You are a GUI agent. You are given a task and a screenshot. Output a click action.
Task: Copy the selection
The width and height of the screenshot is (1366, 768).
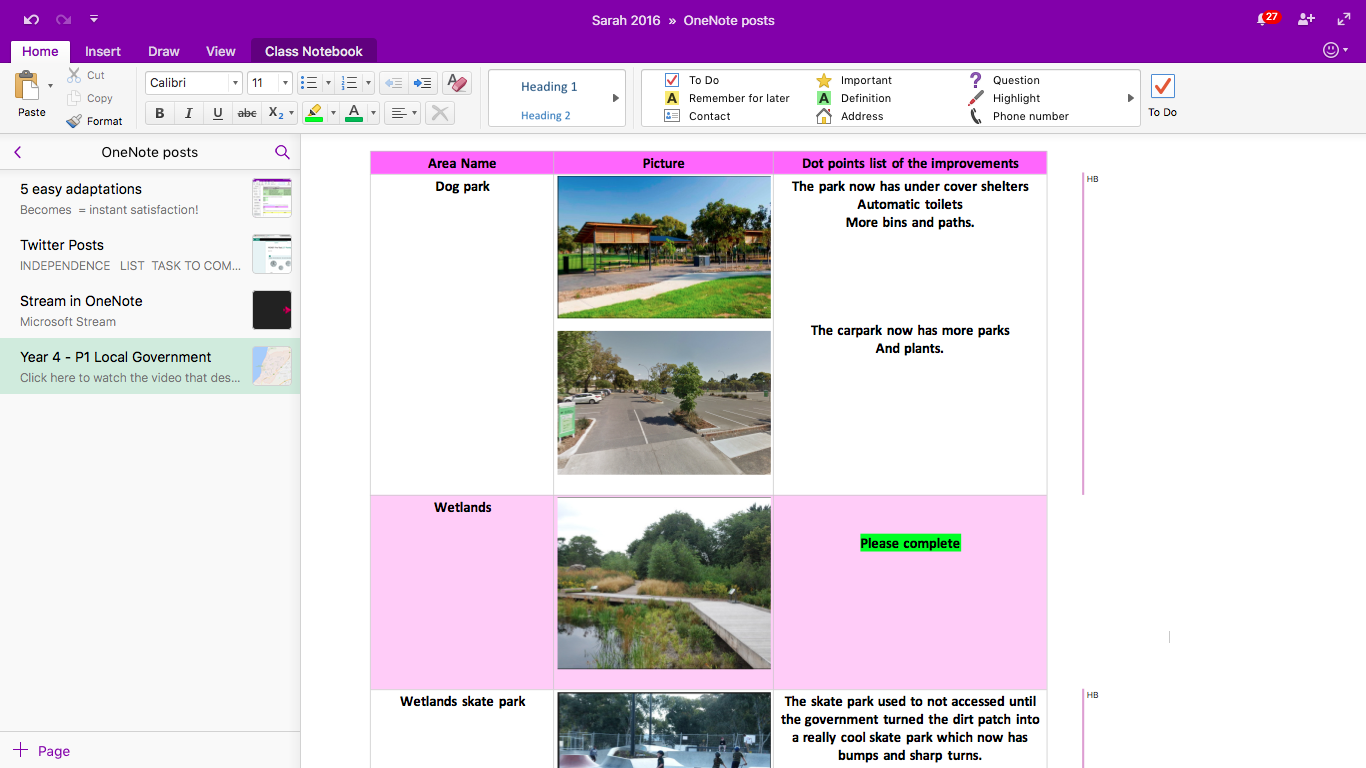(x=90, y=98)
